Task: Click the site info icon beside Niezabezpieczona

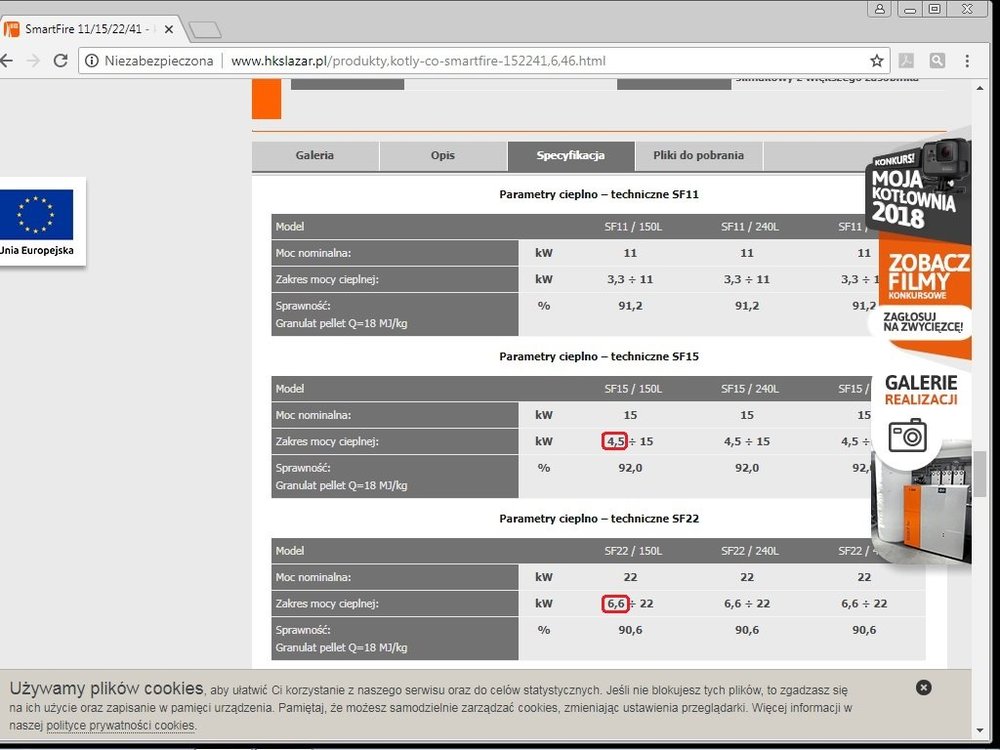Action: click(92, 61)
